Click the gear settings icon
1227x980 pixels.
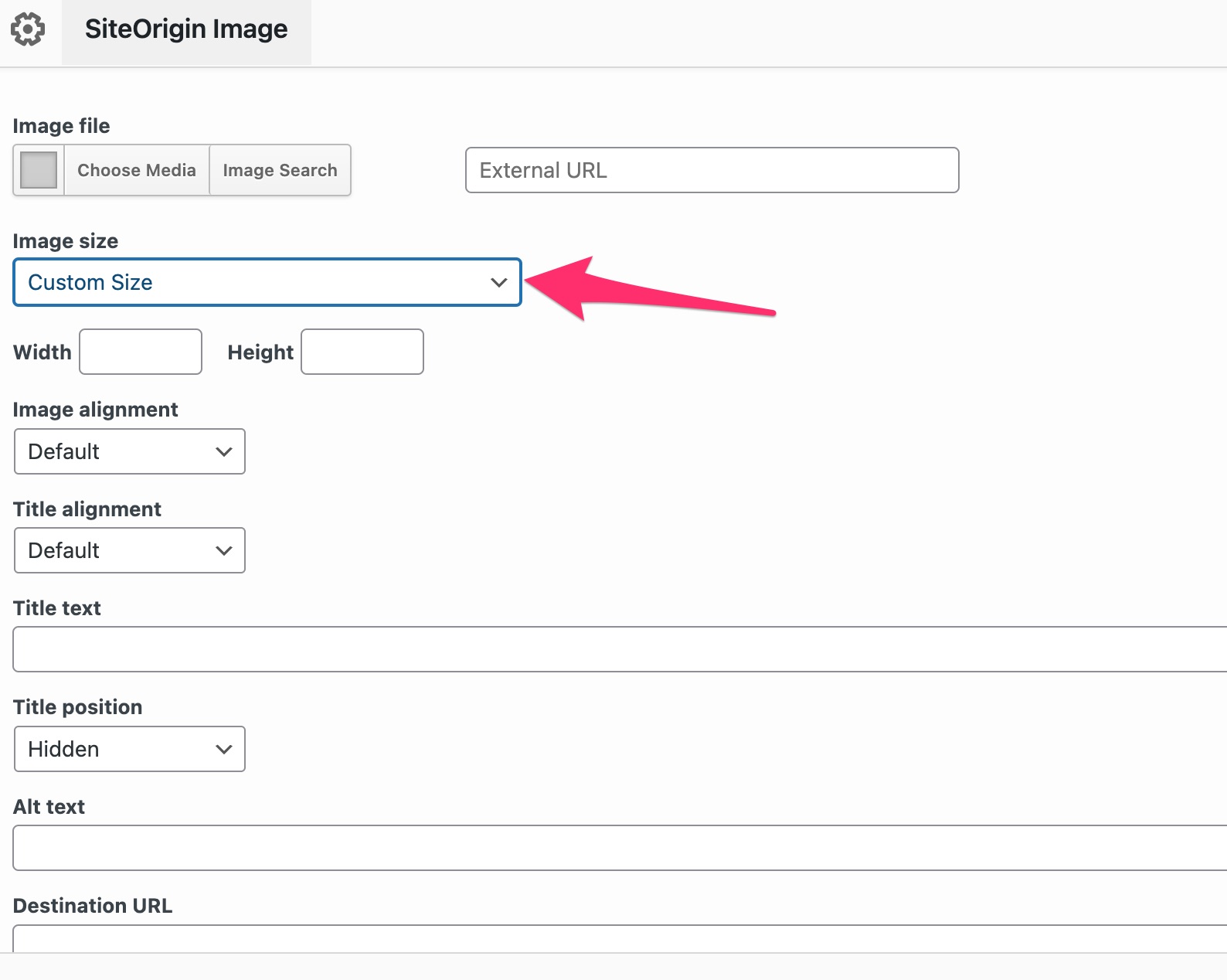(28, 29)
